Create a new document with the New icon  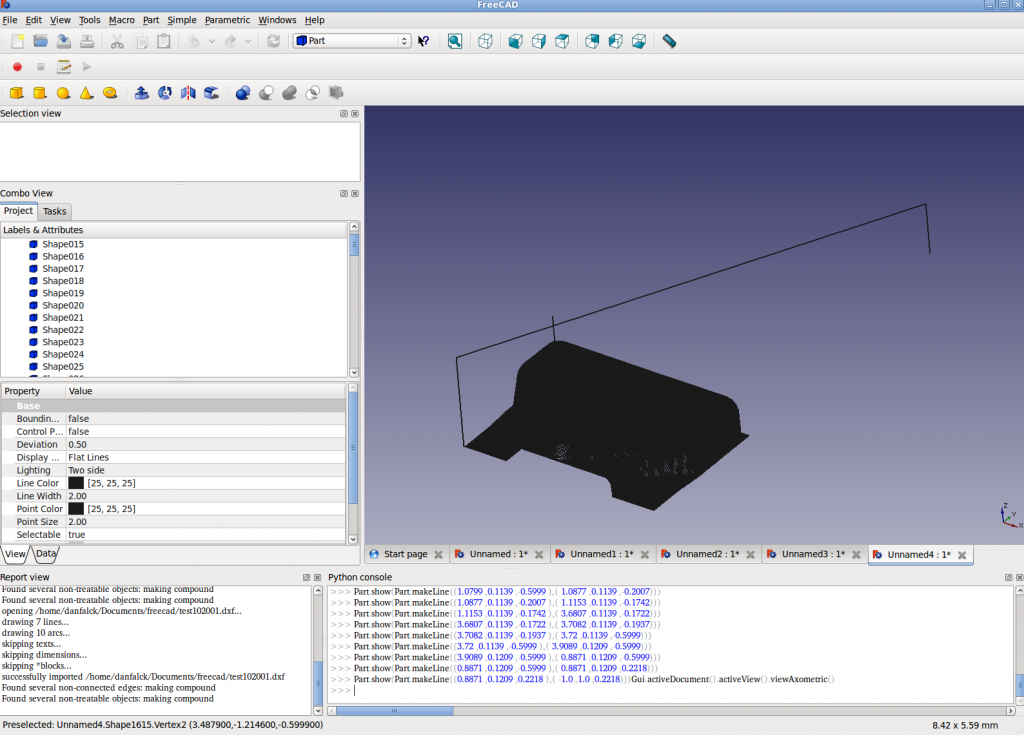point(17,41)
